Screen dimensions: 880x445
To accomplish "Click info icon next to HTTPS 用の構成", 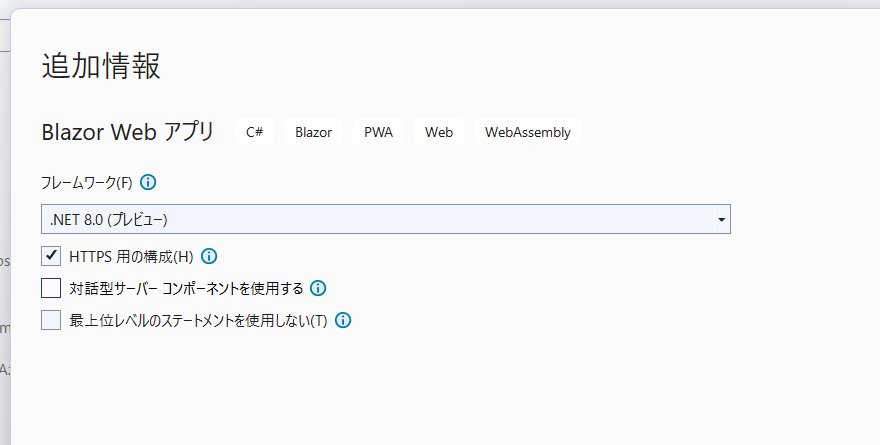I will point(209,256).
